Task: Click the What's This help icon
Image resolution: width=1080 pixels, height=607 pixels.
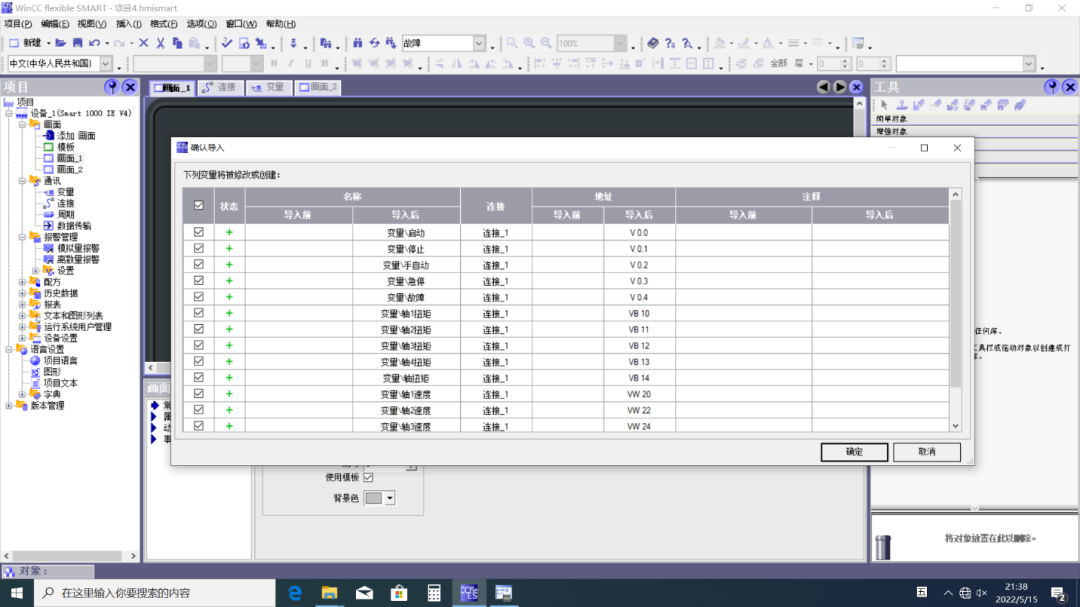Action: pos(669,43)
